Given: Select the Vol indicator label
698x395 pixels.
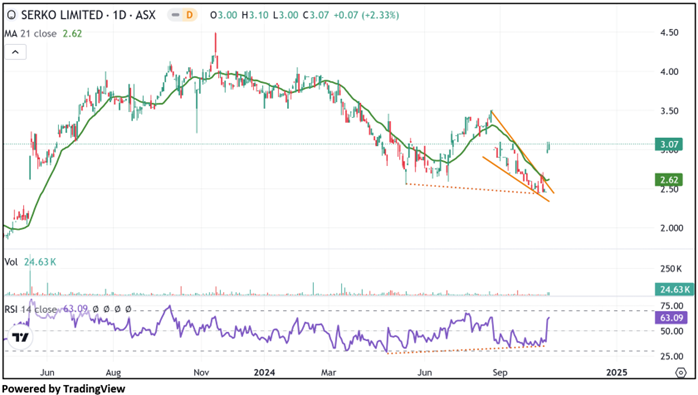Looking at the screenshot, I should pyautogui.click(x=11, y=262).
